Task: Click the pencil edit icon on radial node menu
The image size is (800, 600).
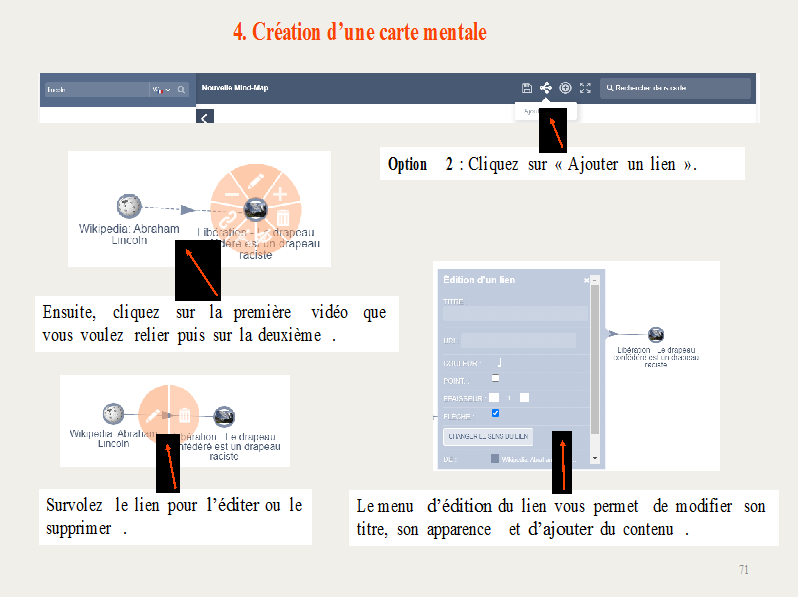Action: pos(256,179)
